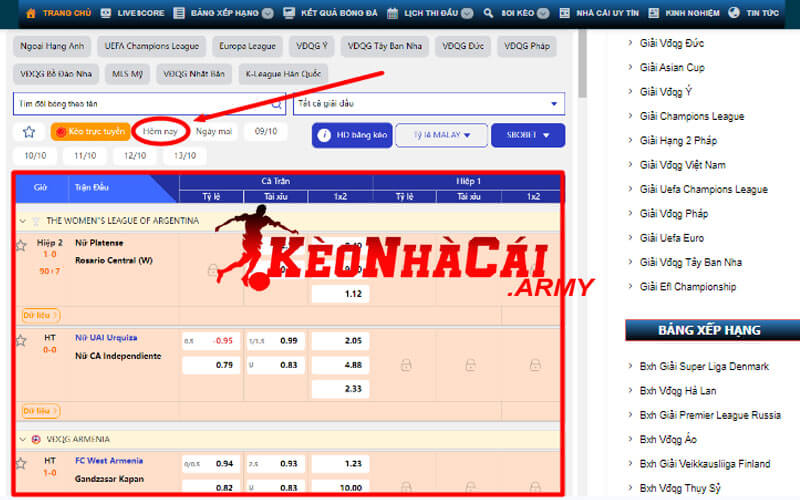Select the Hôm nay date tab
The width and height of the screenshot is (800, 500).
[x=161, y=131]
